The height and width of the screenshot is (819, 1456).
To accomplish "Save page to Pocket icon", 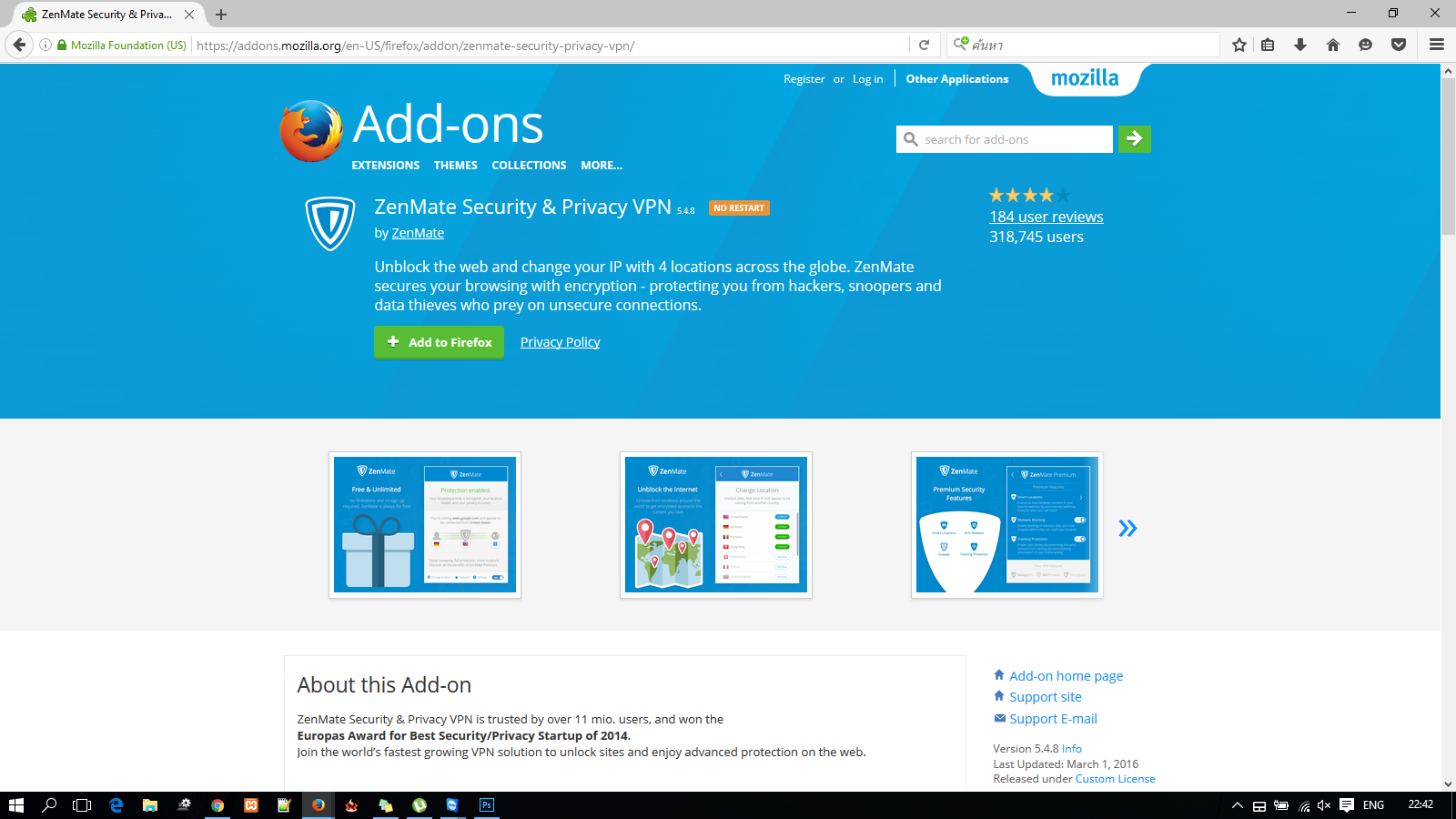I will click(x=1399, y=45).
